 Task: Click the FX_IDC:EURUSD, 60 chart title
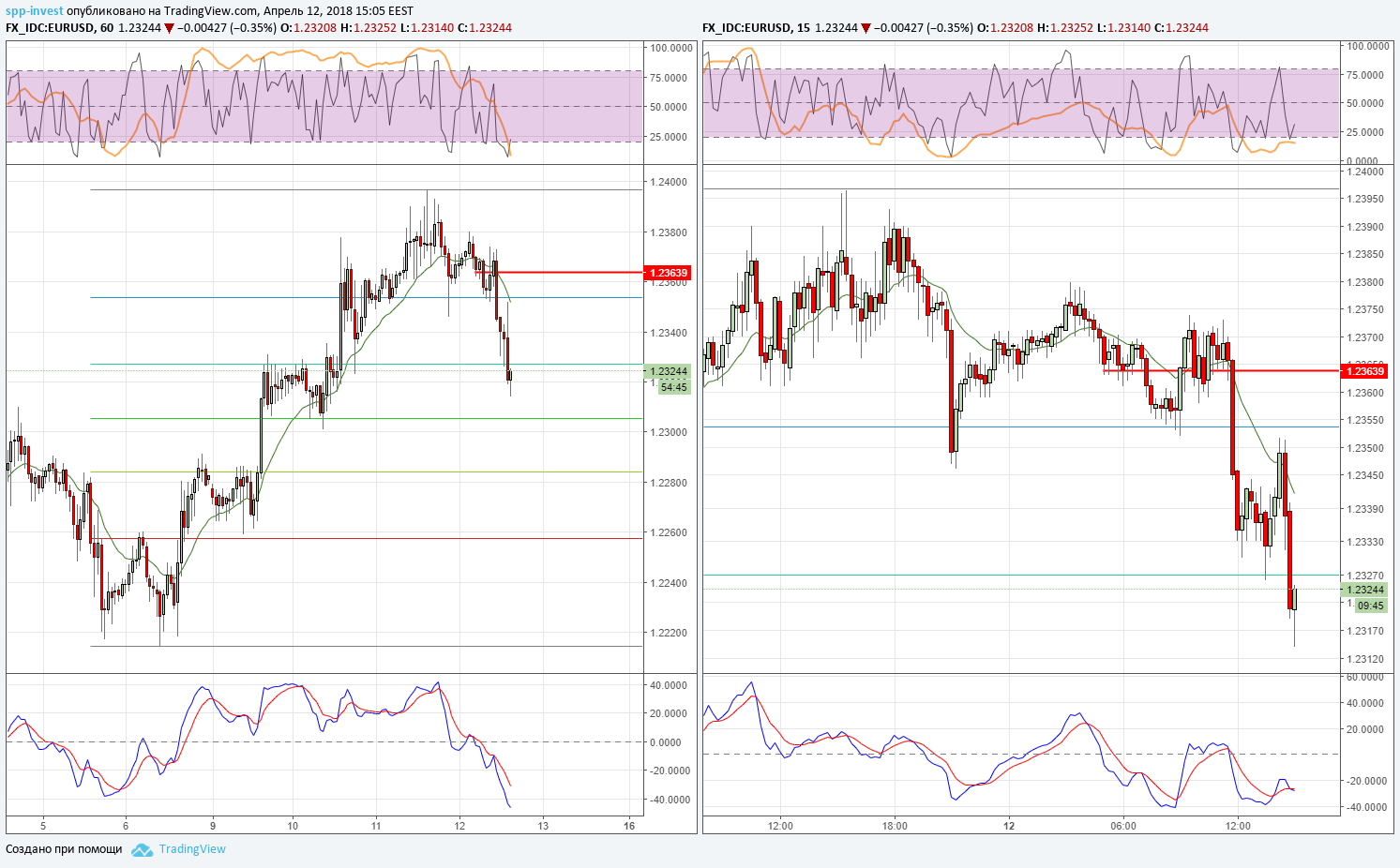(60, 28)
